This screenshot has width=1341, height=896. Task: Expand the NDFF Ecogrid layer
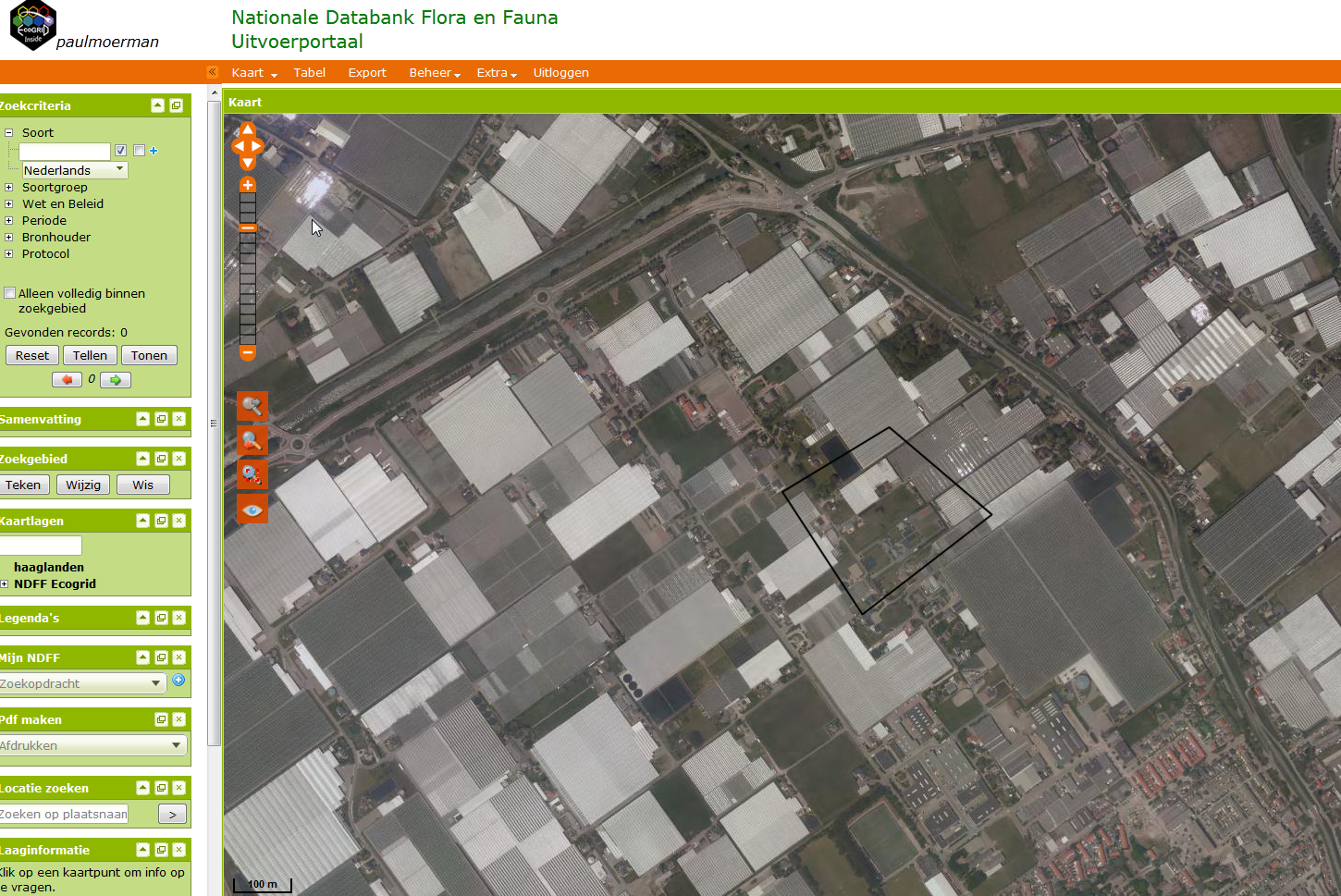(x=5, y=583)
